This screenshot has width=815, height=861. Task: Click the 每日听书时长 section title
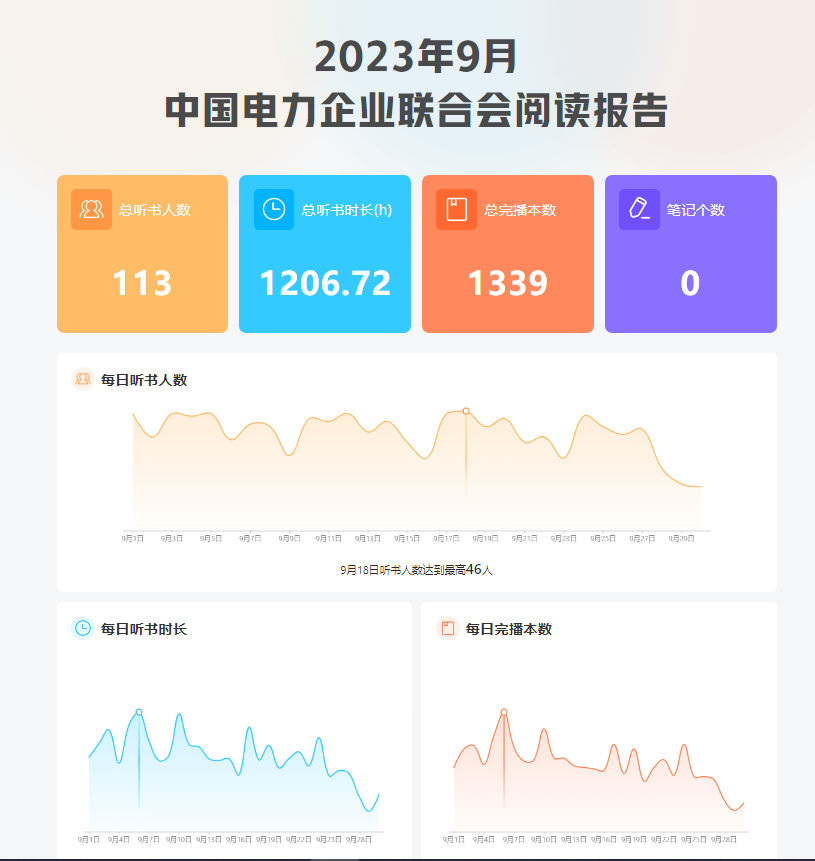[x=144, y=629]
